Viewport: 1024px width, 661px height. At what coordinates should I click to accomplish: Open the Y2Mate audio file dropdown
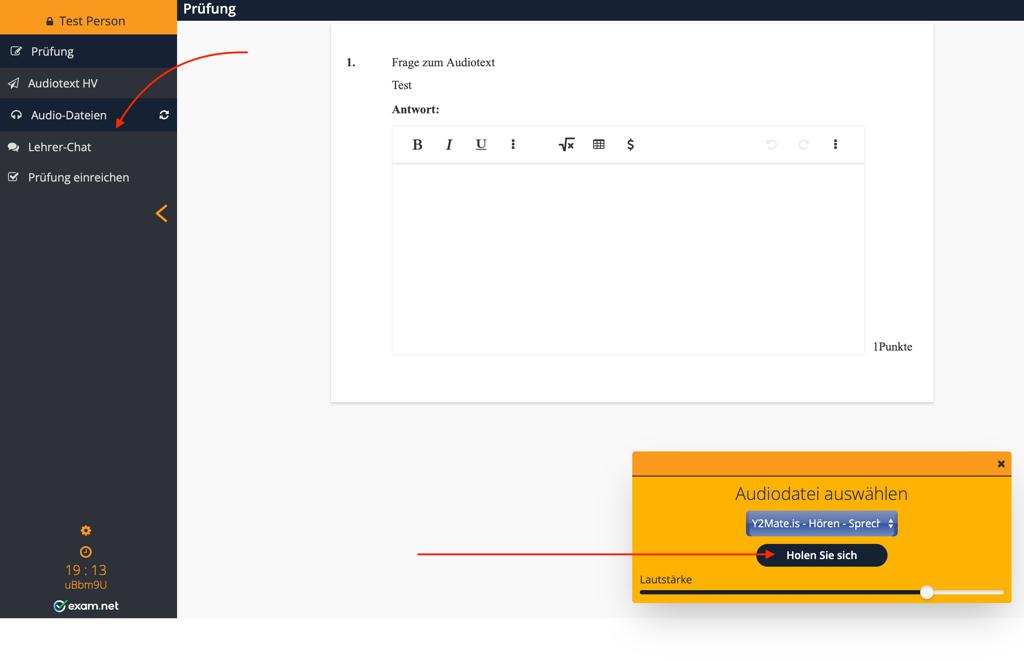pyautogui.click(x=821, y=523)
